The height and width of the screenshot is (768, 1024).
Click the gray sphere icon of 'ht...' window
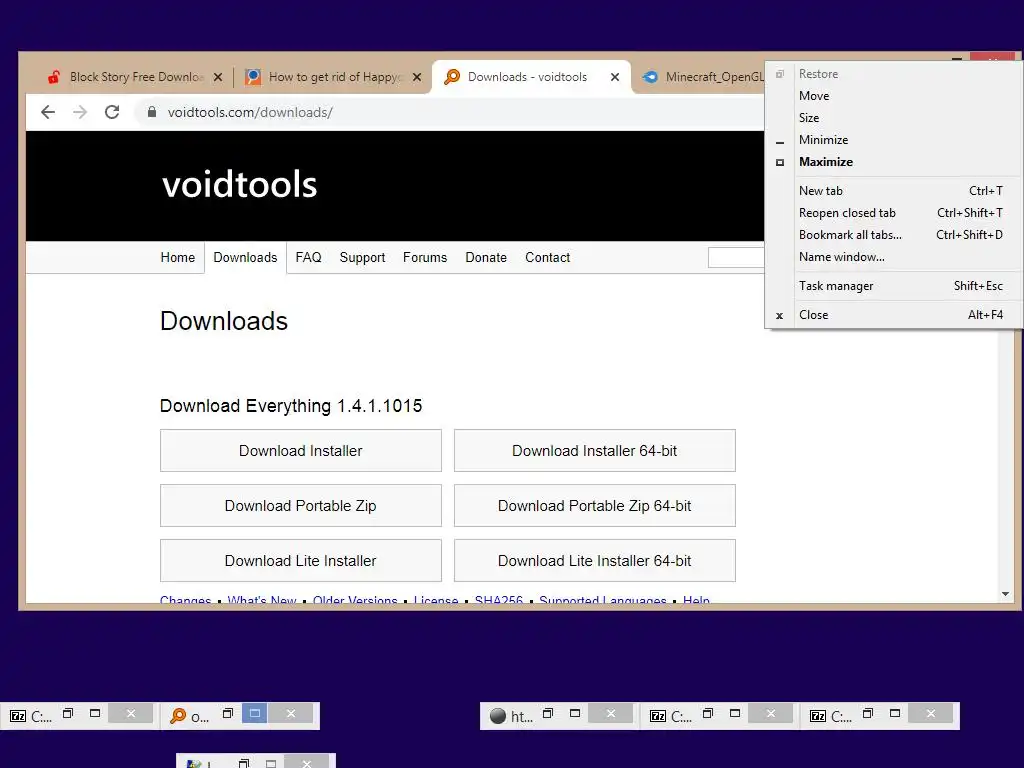[498, 716]
